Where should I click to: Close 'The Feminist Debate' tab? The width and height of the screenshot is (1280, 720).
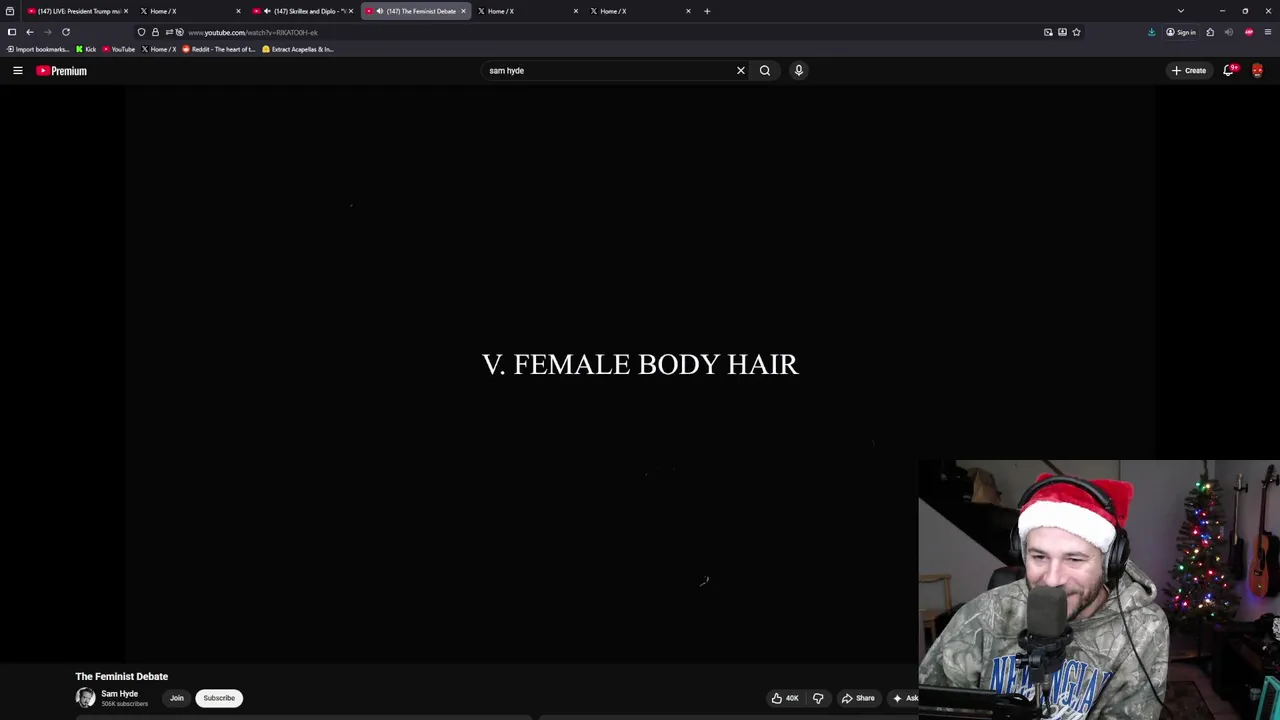[x=463, y=11]
